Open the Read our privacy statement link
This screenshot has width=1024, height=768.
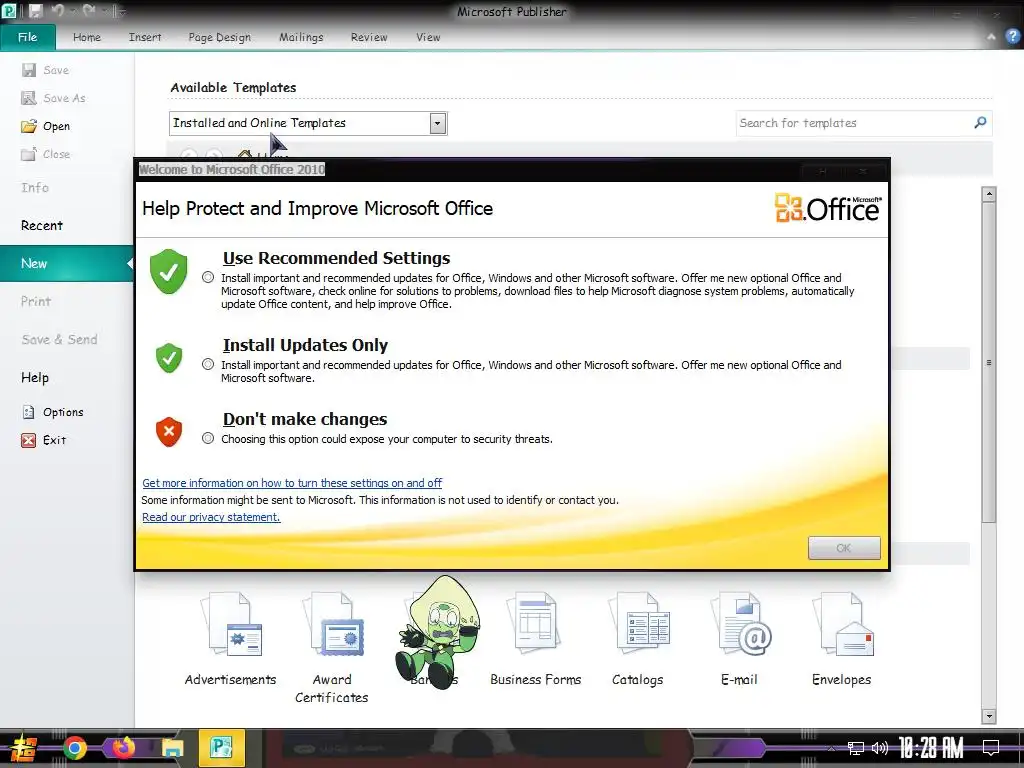coord(211,517)
